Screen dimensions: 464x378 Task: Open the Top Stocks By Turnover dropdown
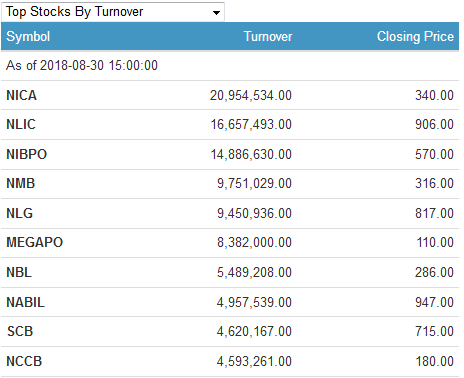[x=113, y=12]
